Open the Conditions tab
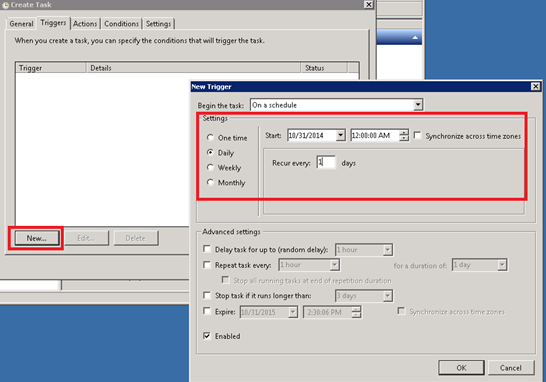 (x=121, y=24)
